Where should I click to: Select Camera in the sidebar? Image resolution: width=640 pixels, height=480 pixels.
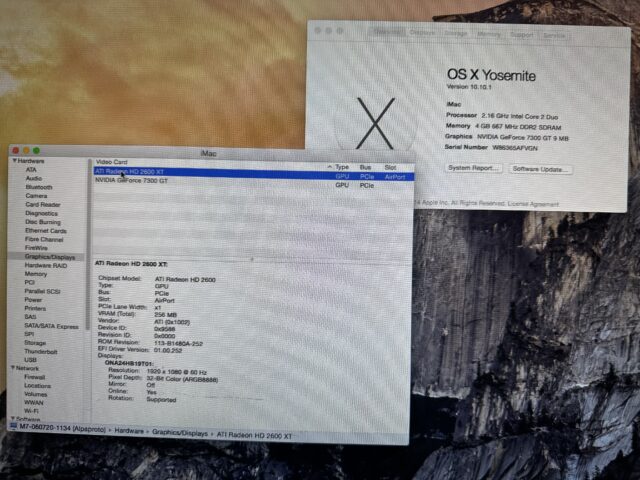point(36,196)
